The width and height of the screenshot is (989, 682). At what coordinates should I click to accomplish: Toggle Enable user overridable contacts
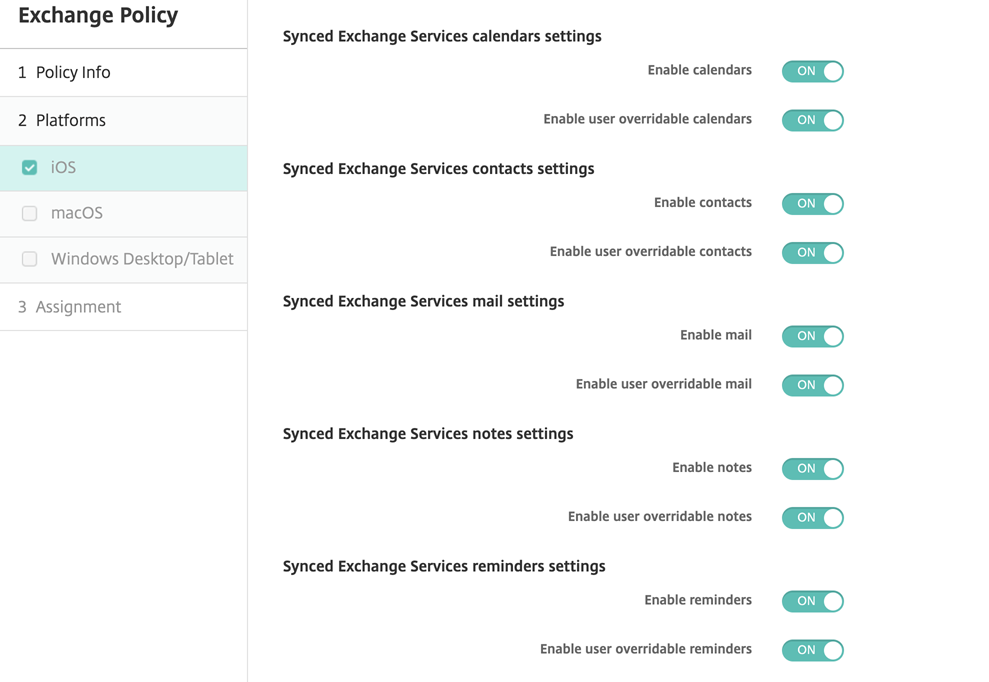click(x=812, y=253)
